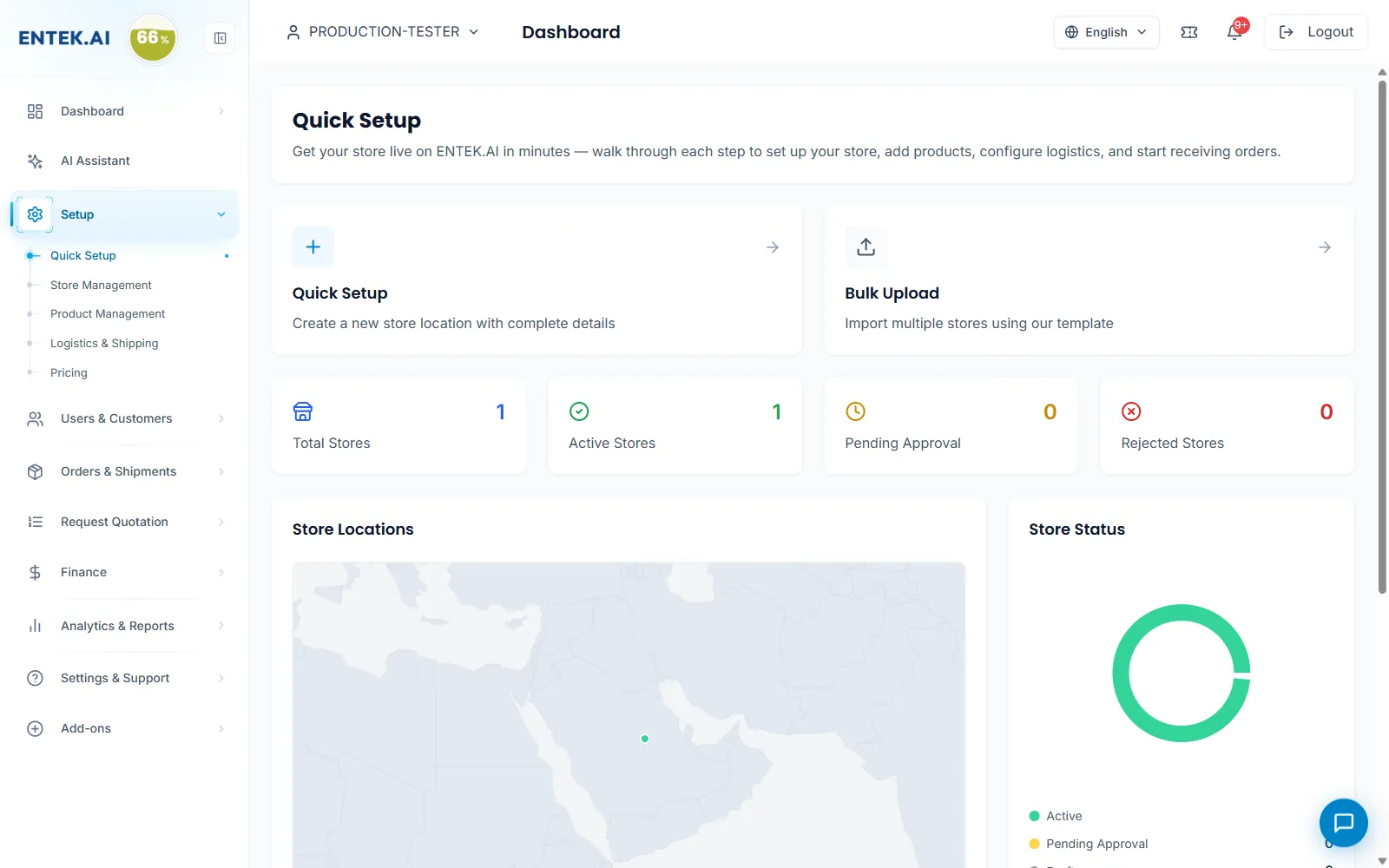
Task: Select Product Management in sidebar
Action: click(x=108, y=313)
